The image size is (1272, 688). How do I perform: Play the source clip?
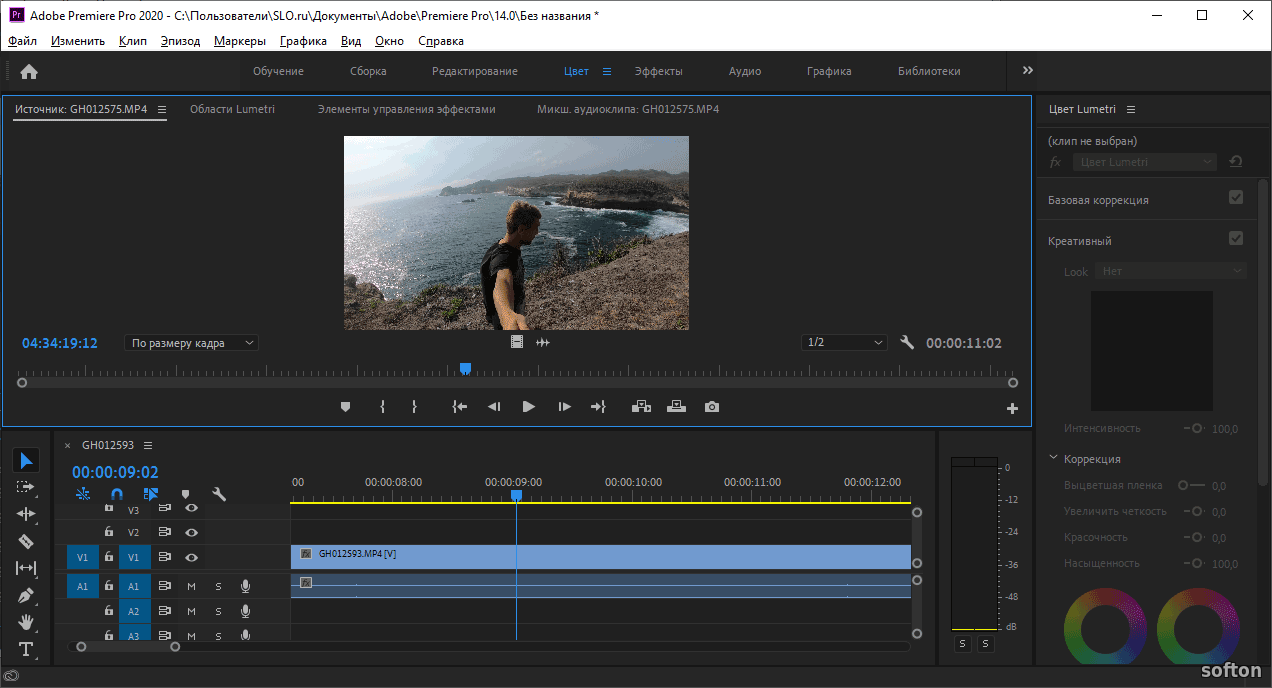tap(528, 407)
